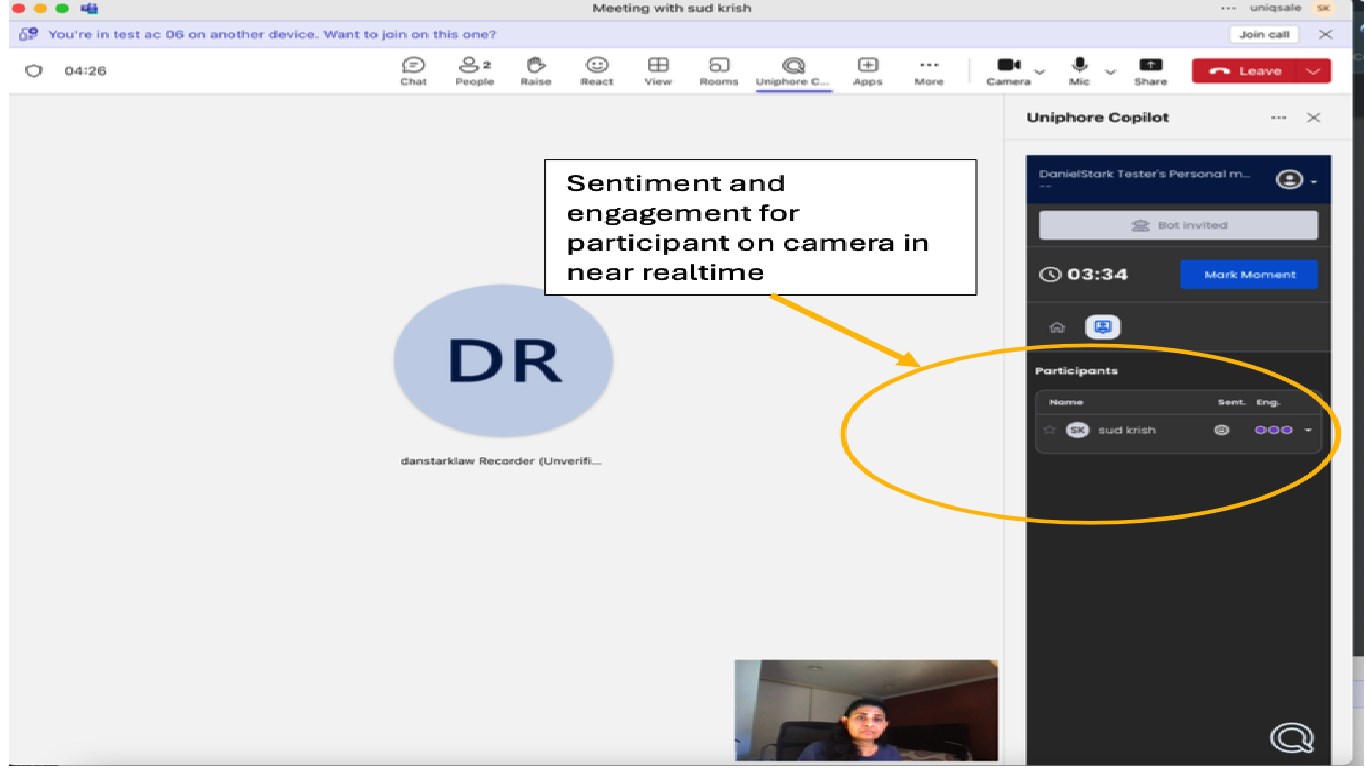Star the sud krish participant
Image resolution: width=1366 pixels, height=768 pixels.
[1050, 430]
